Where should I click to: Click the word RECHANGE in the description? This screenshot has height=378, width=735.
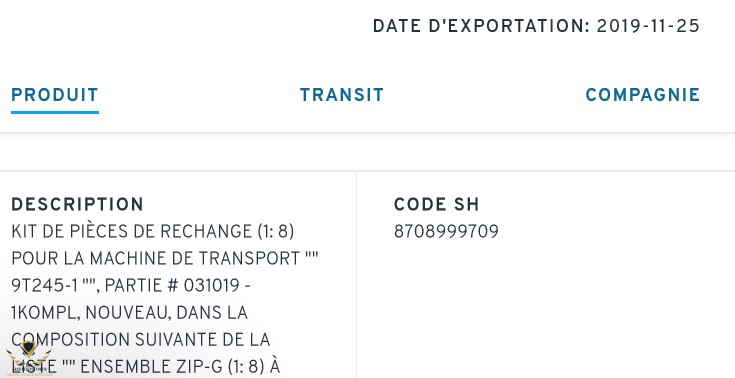coord(206,231)
